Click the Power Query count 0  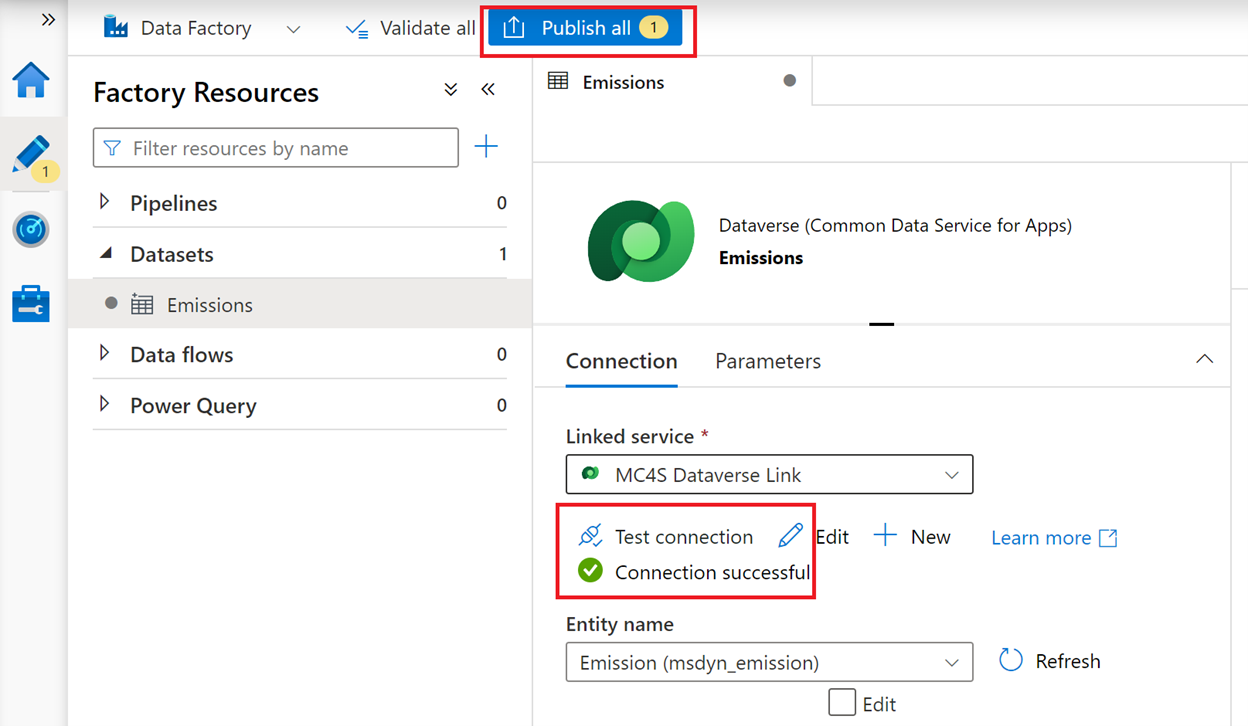click(x=502, y=405)
